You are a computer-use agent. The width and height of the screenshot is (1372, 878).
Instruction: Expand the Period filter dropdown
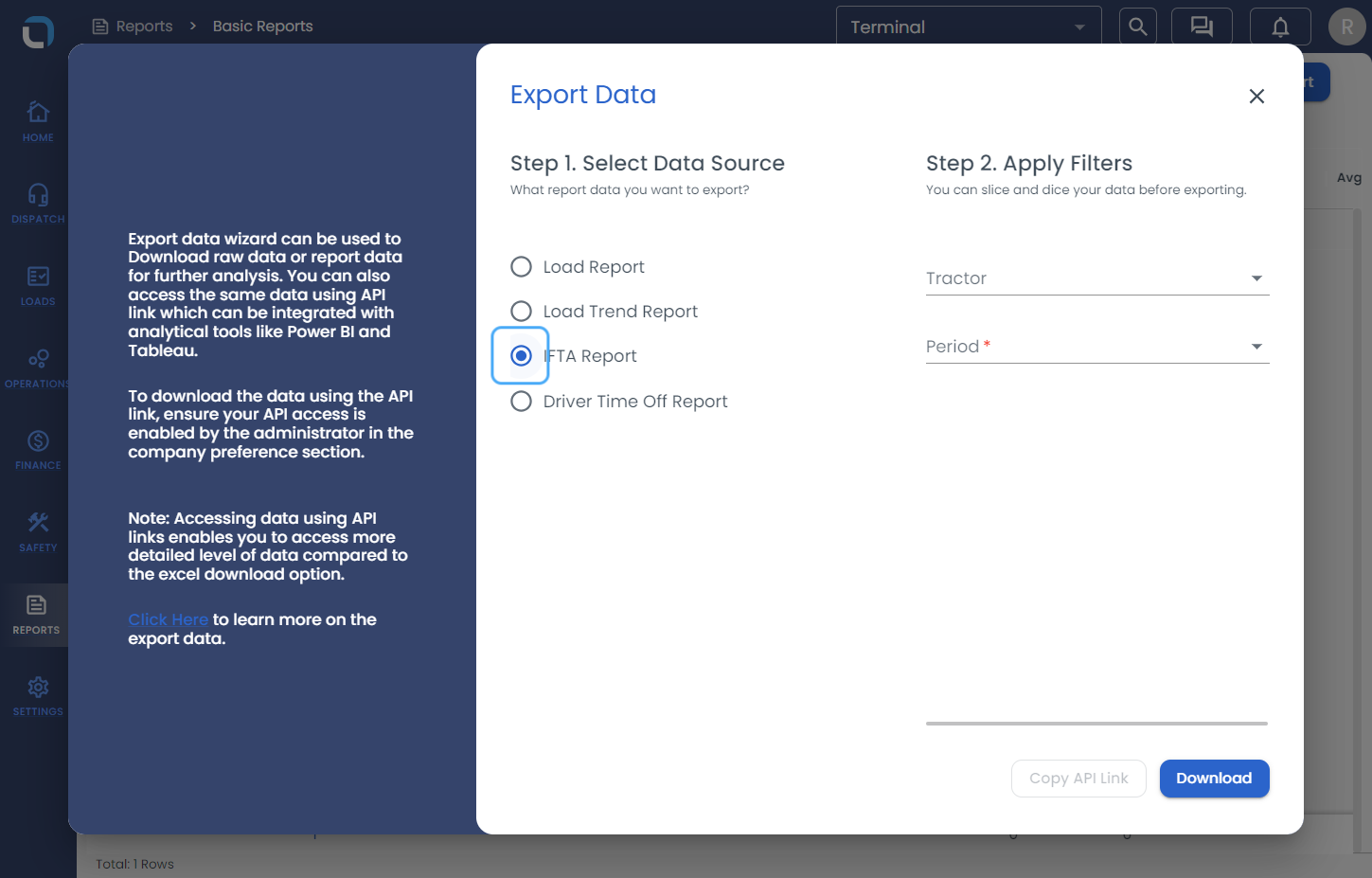click(1097, 347)
